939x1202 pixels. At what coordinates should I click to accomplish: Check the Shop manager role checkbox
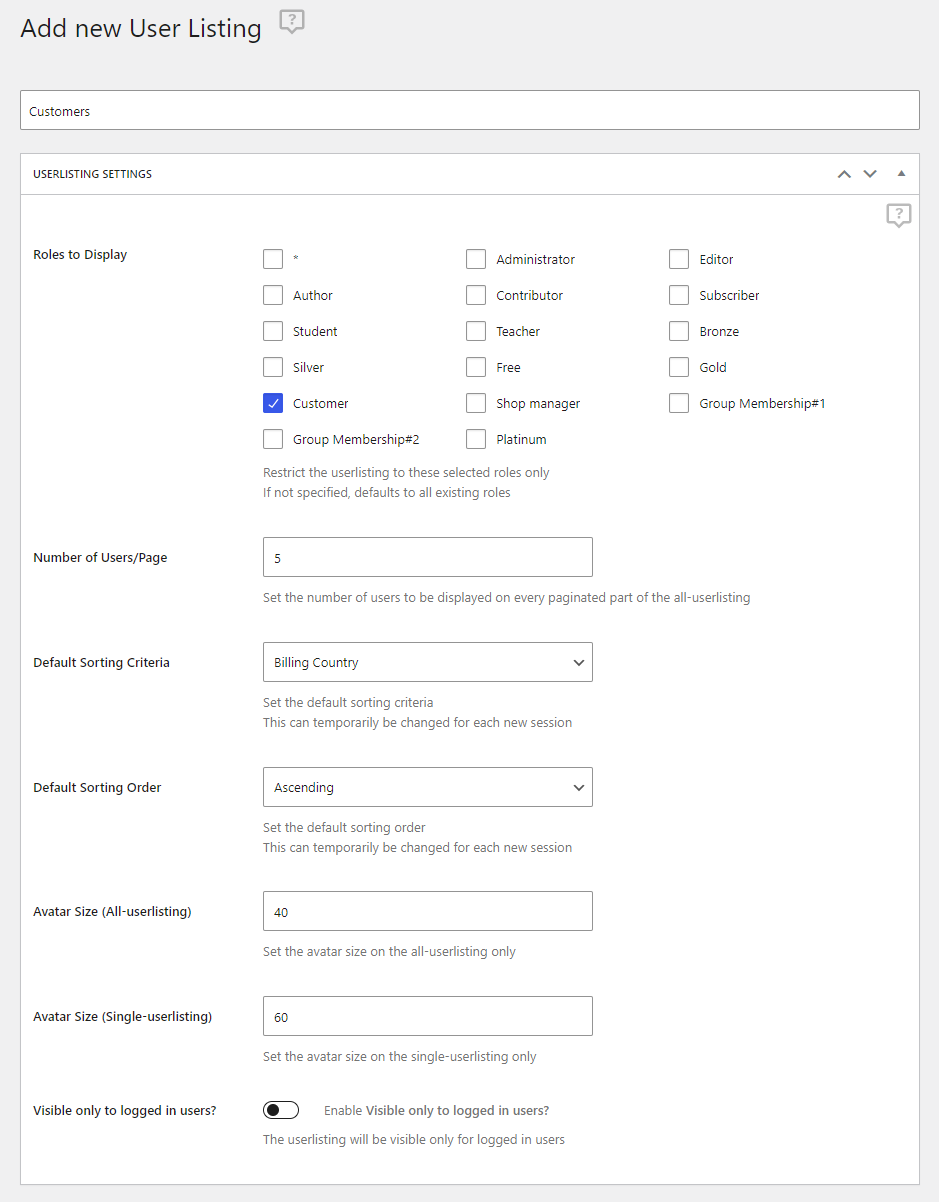point(476,403)
